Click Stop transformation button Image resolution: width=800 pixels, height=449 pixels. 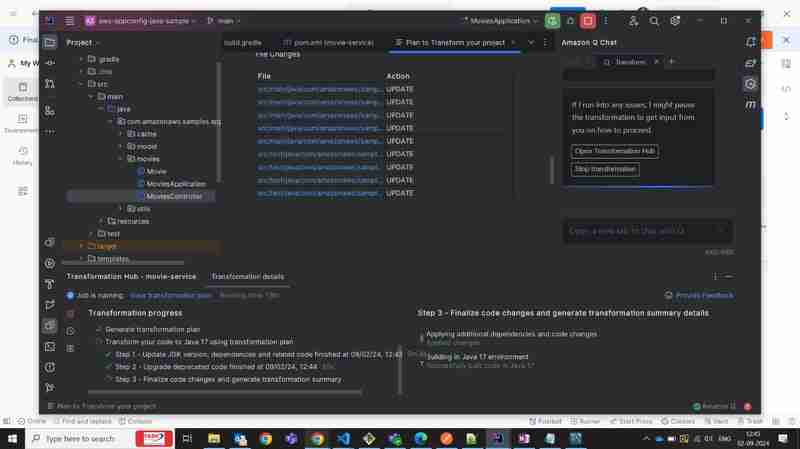click(605, 169)
